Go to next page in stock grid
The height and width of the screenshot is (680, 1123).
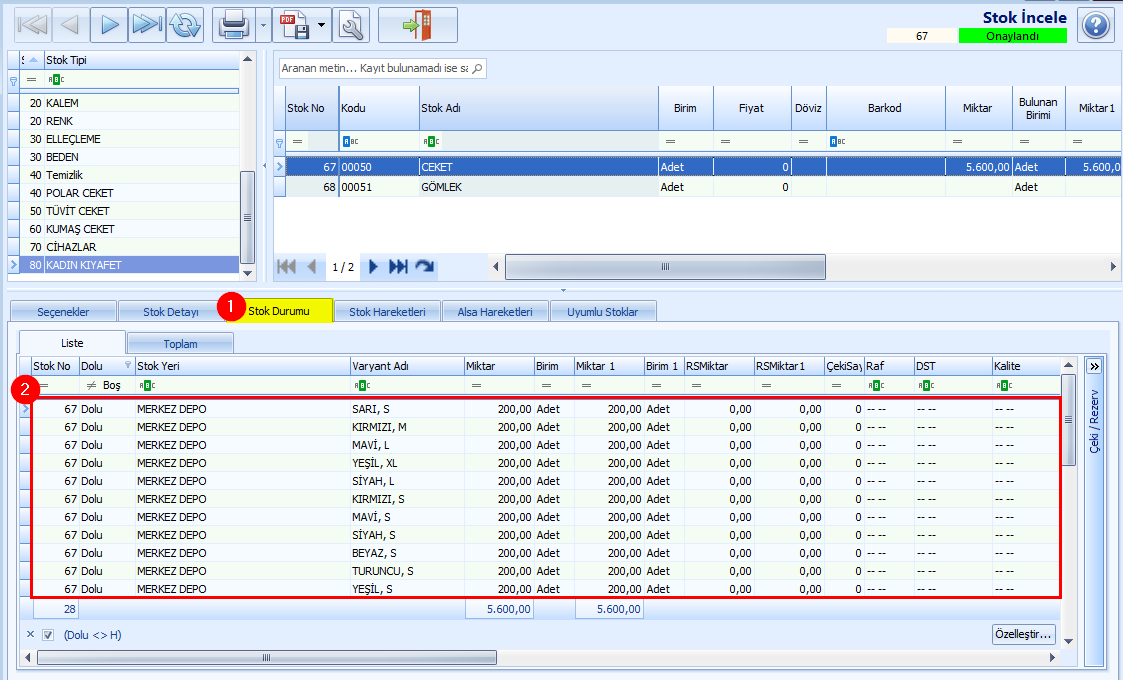(x=372, y=267)
